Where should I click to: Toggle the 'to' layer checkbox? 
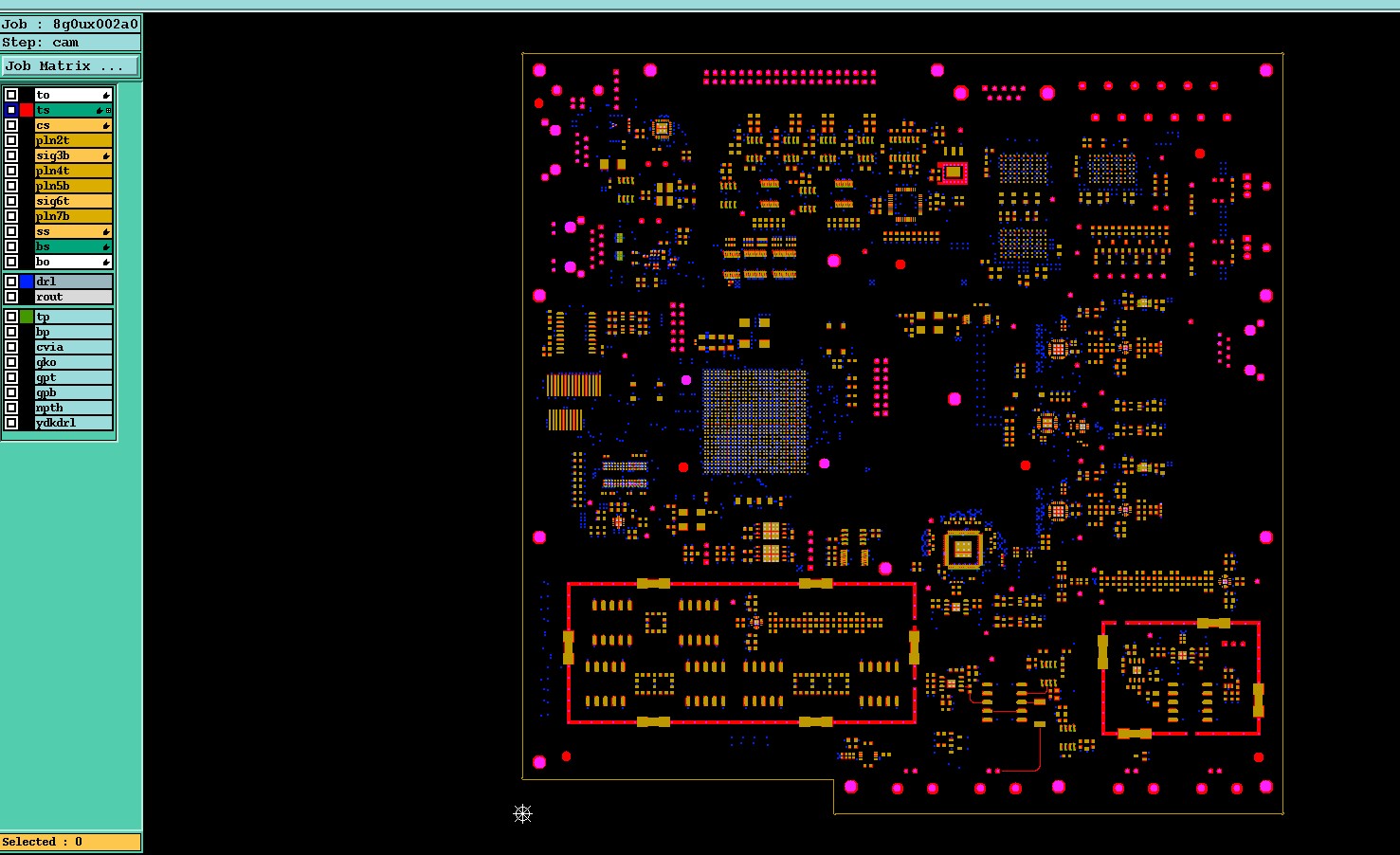pos(11,95)
